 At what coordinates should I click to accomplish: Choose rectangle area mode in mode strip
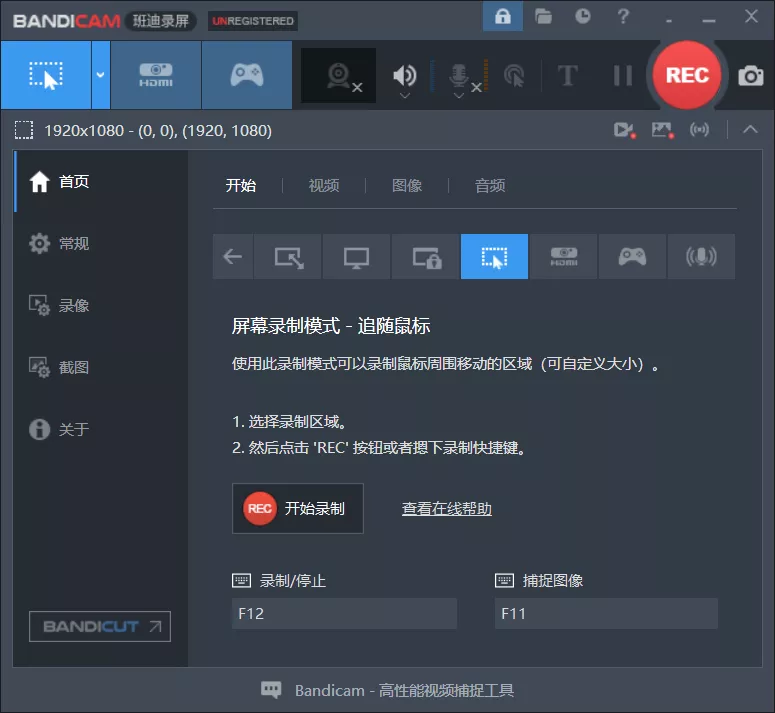coord(288,257)
